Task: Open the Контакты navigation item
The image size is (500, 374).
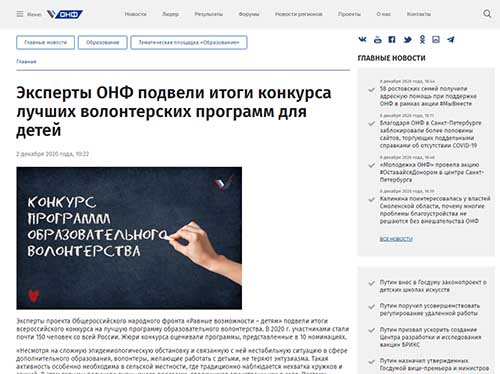Action: click(x=419, y=14)
